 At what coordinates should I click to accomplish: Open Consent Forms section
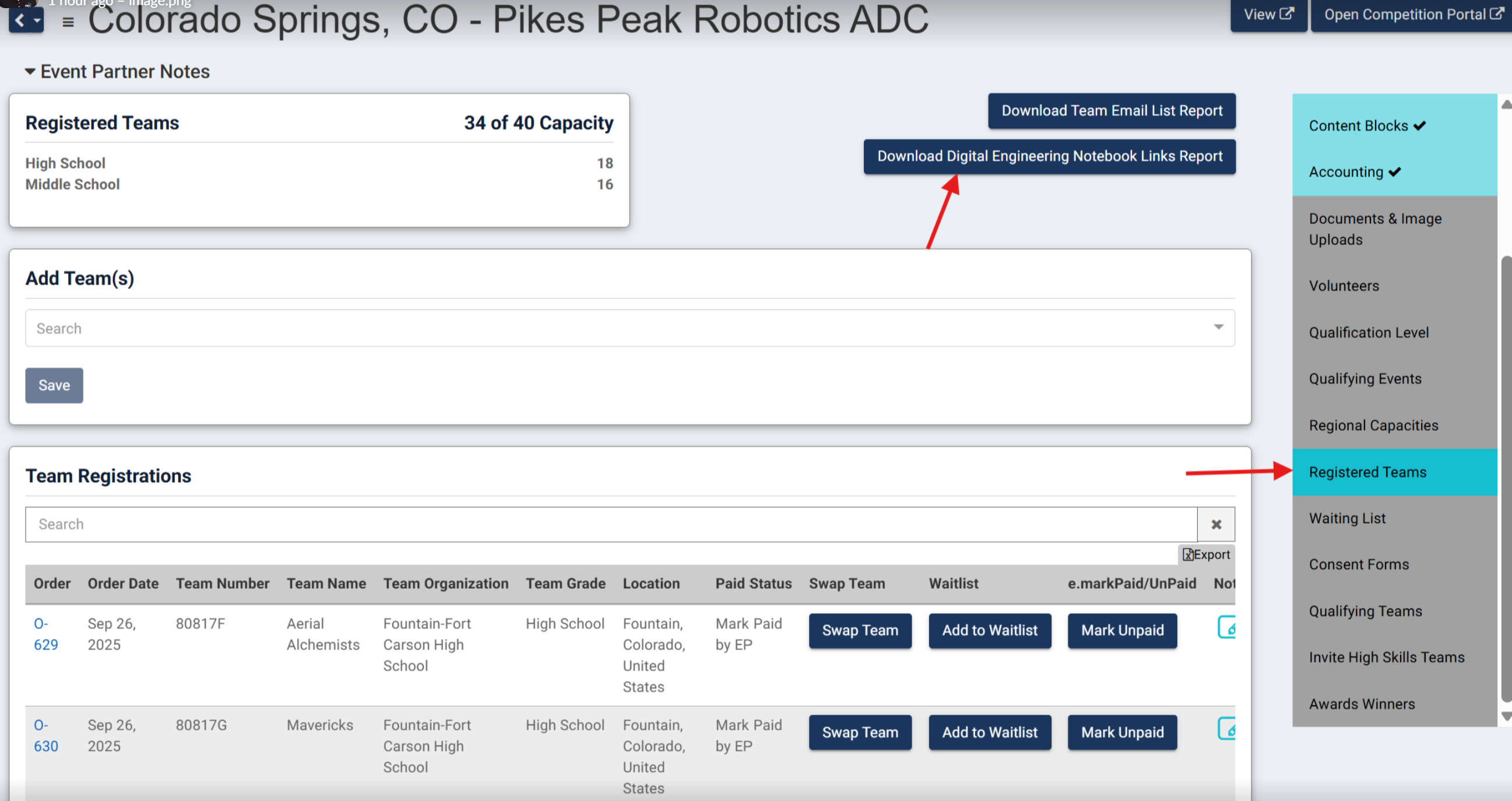(1395, 565)
